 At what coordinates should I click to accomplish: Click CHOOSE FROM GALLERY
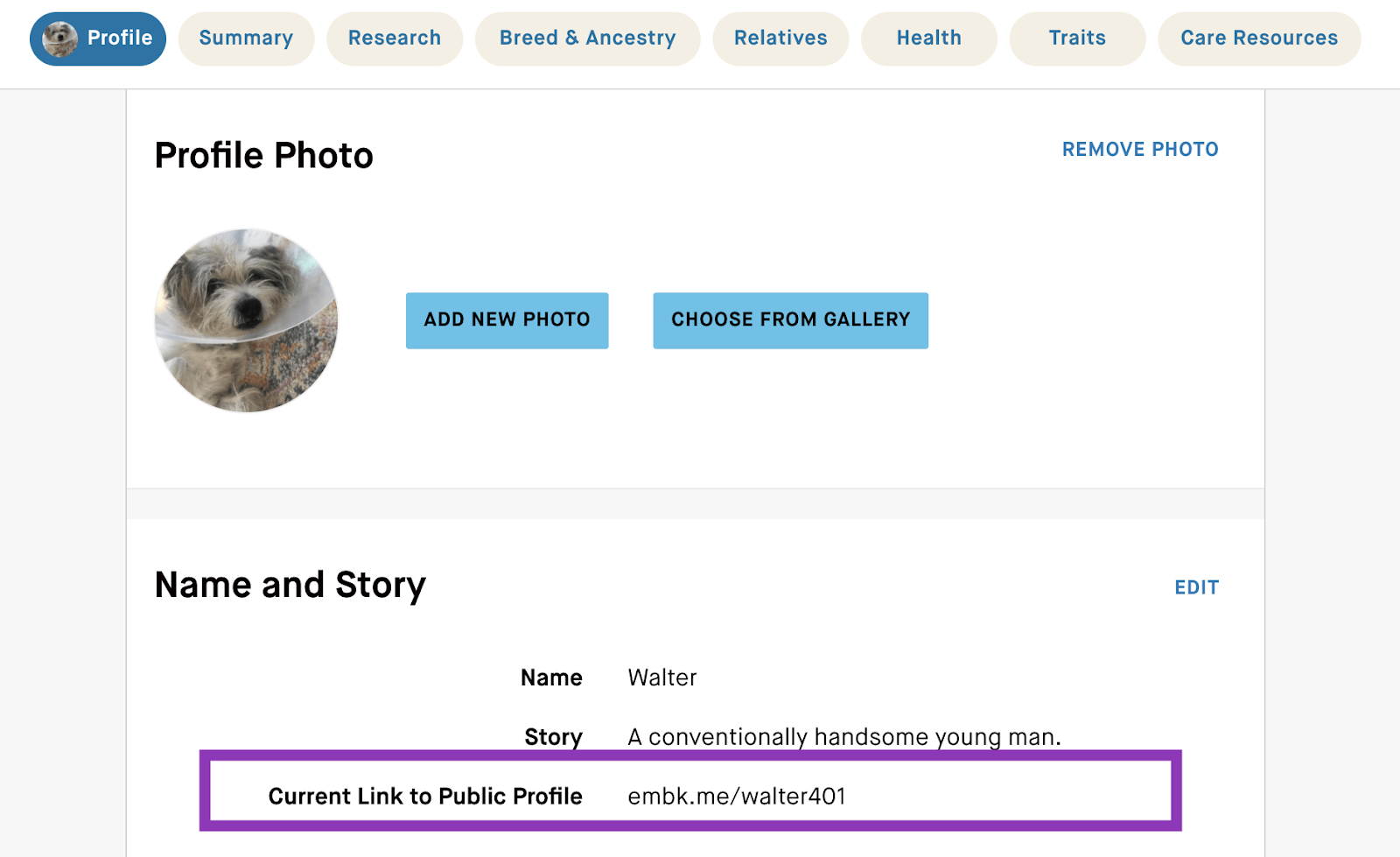coord(790,320)
